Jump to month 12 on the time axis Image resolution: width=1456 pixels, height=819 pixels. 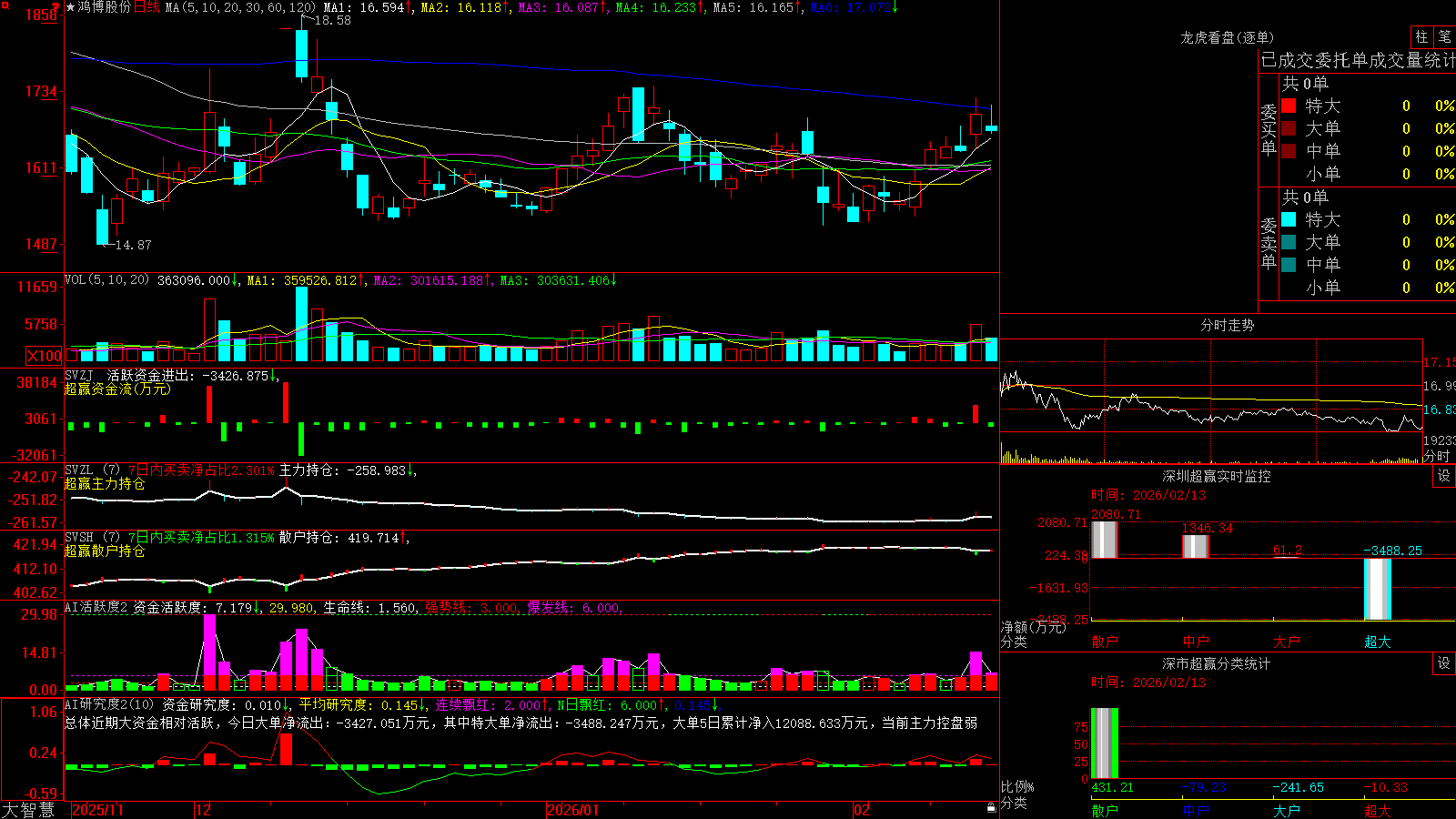point(203,810)
